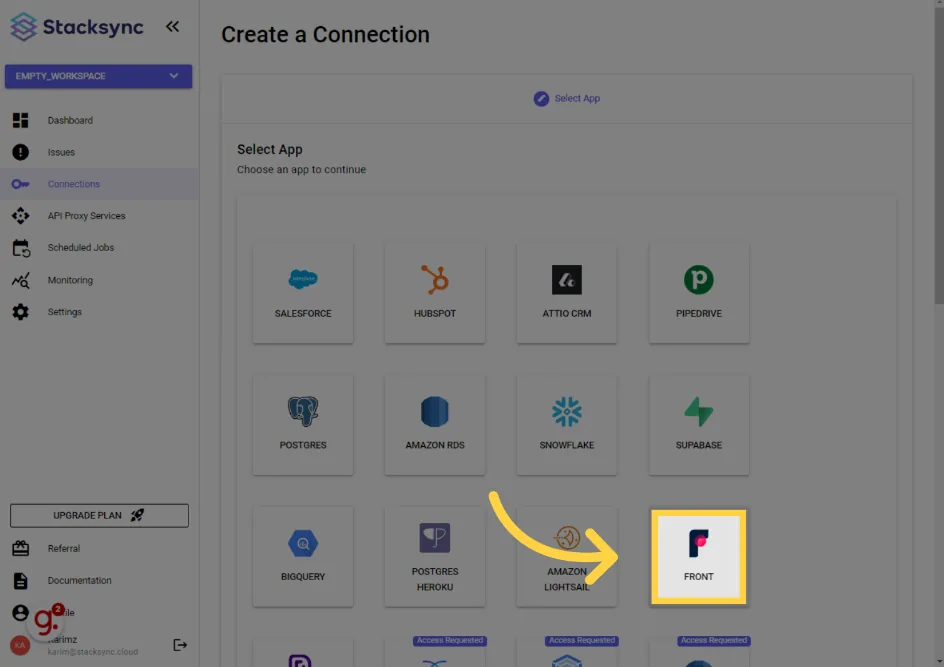
Task: Click the Scheduled Jobs calendar icon
Action: coord(21,248)
